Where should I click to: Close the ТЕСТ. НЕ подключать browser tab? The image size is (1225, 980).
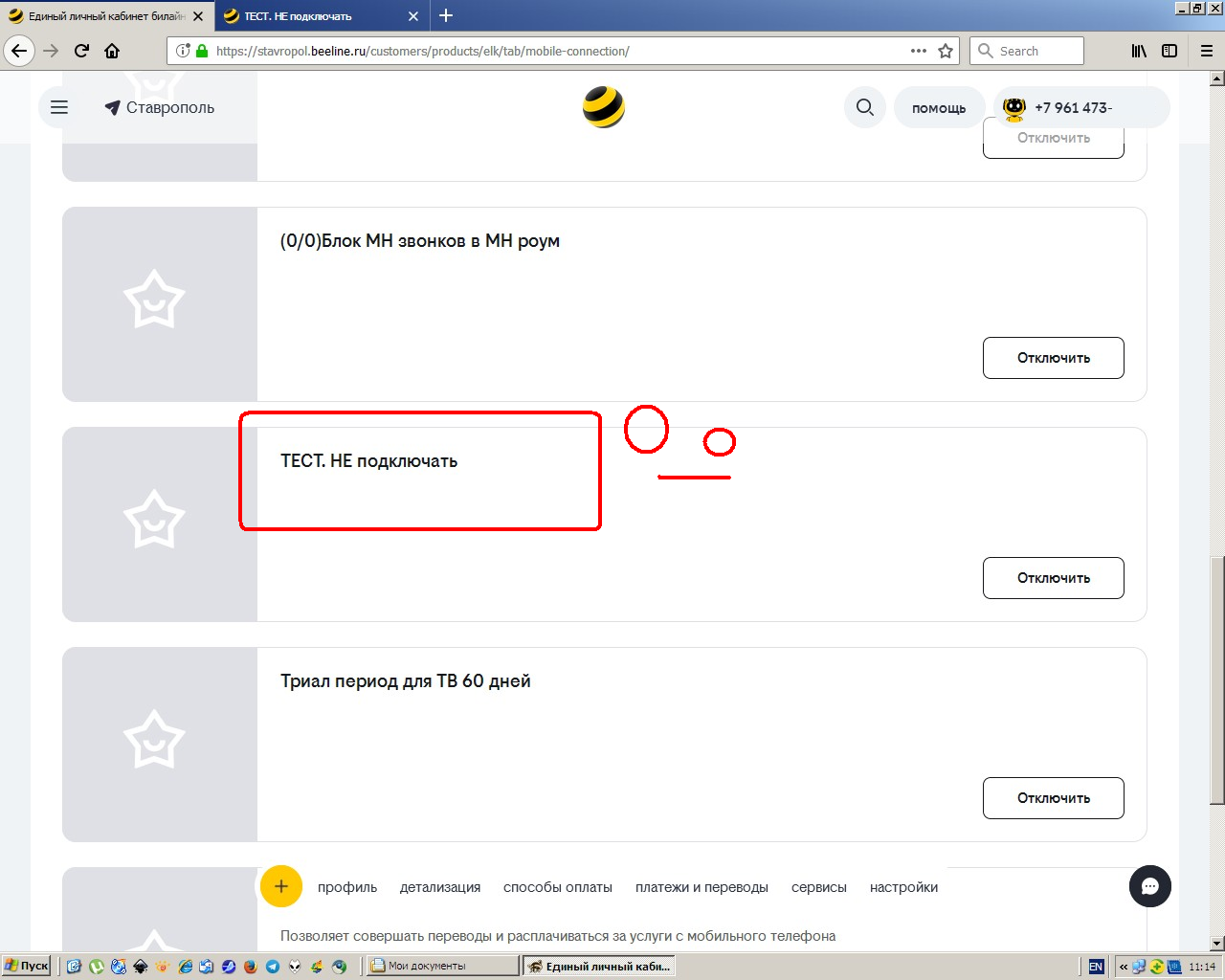pos(413,16)
